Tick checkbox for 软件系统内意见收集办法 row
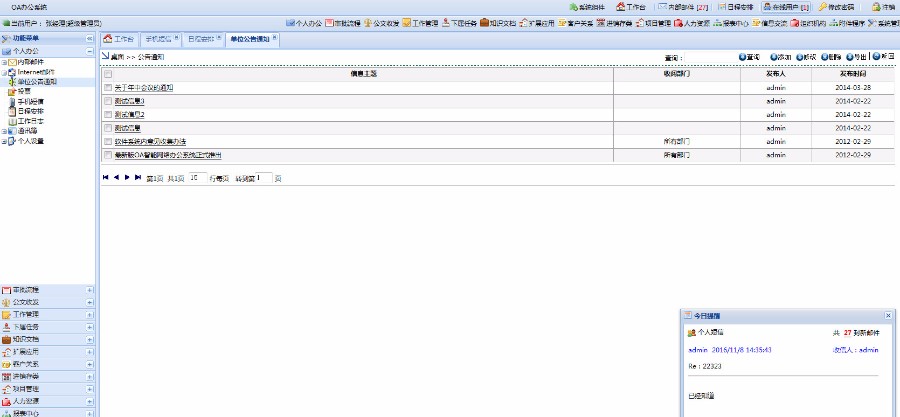Screen dimensions: 900x417 point(107,141)
